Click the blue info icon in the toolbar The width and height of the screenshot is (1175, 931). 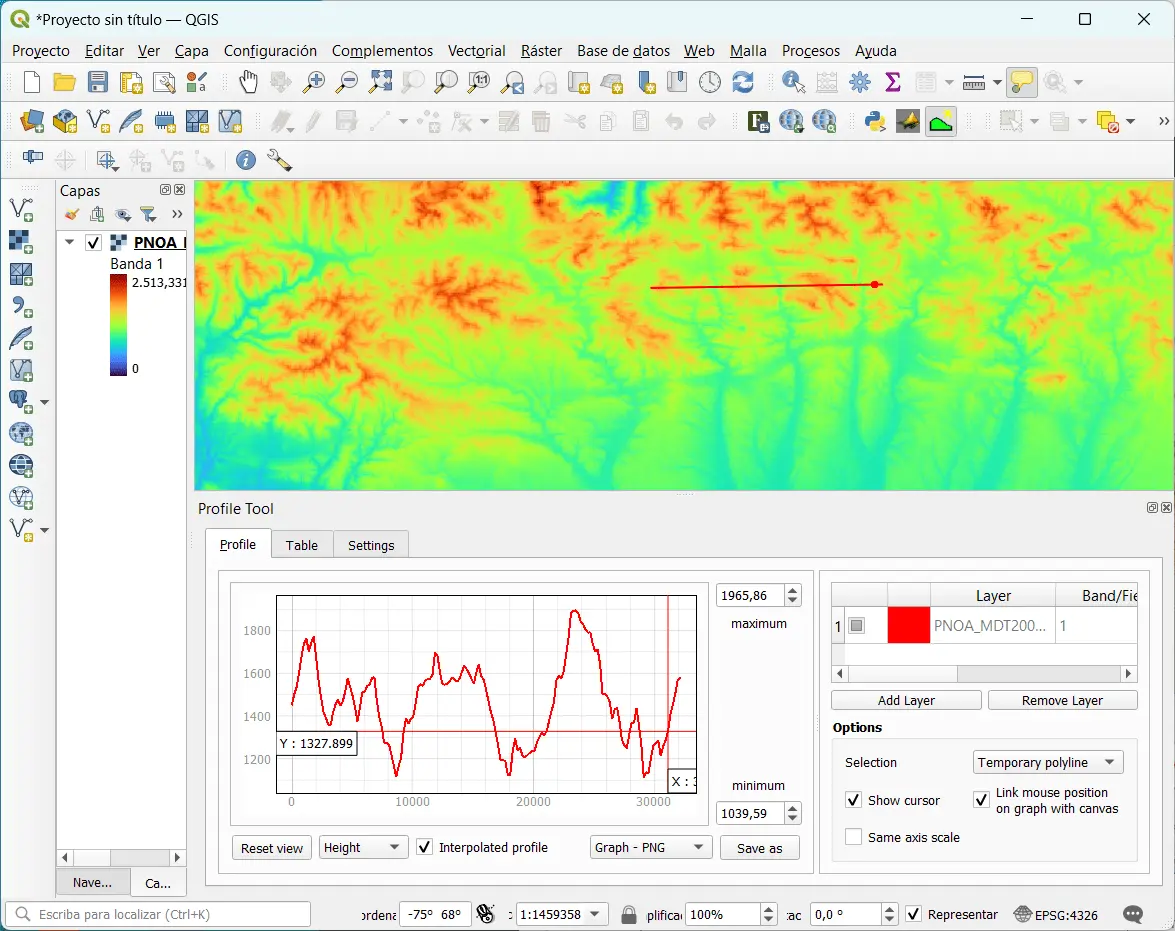point(246,160)
